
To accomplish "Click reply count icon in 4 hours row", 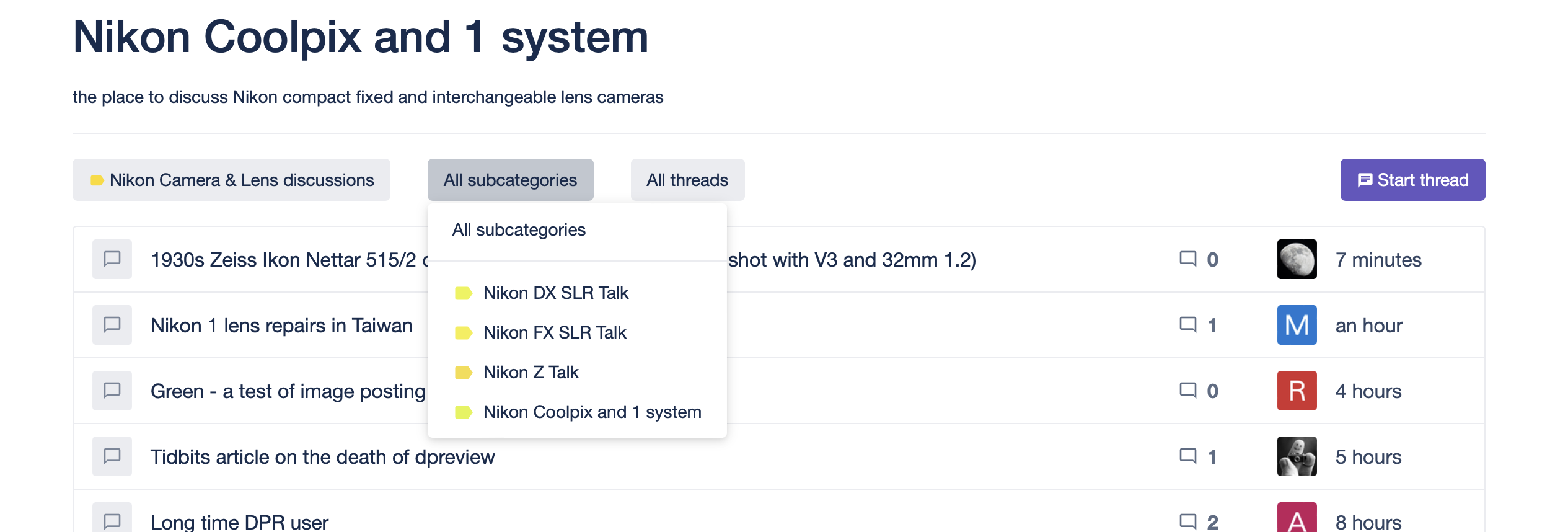I will coord(1187,391).
